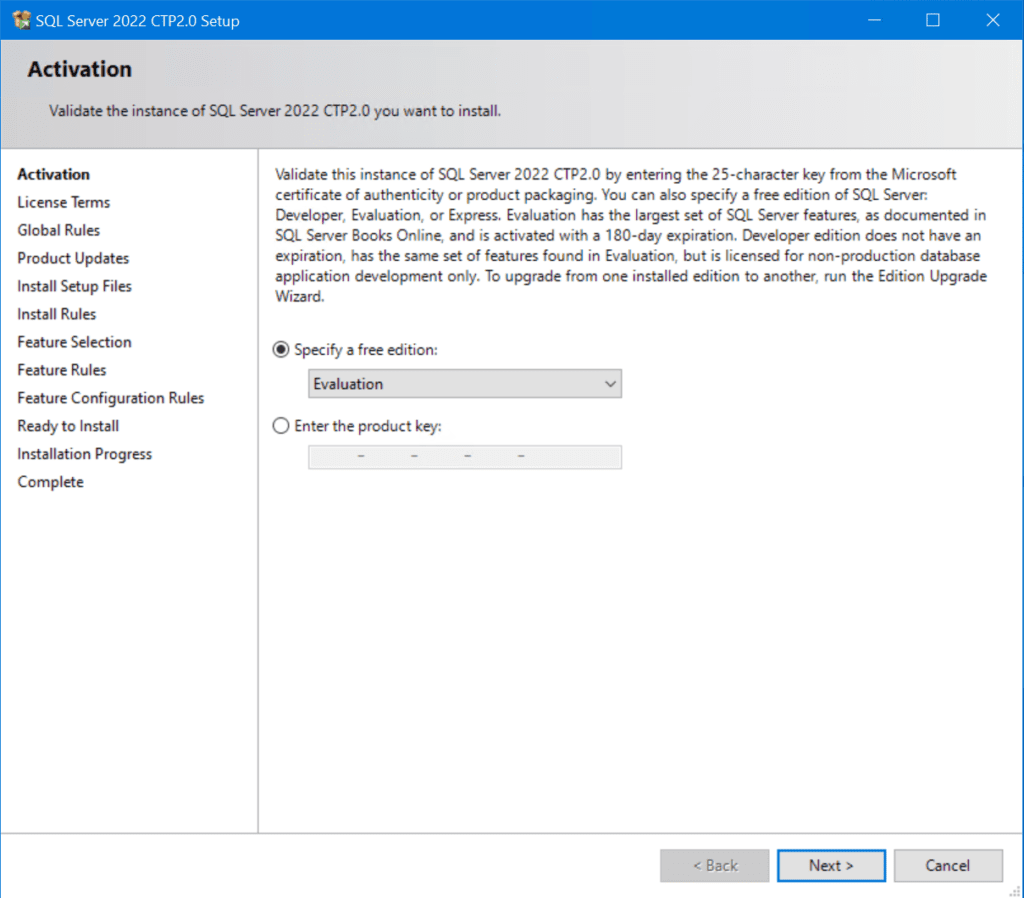Open the Evaluation edition dropdown

point(464,384)
